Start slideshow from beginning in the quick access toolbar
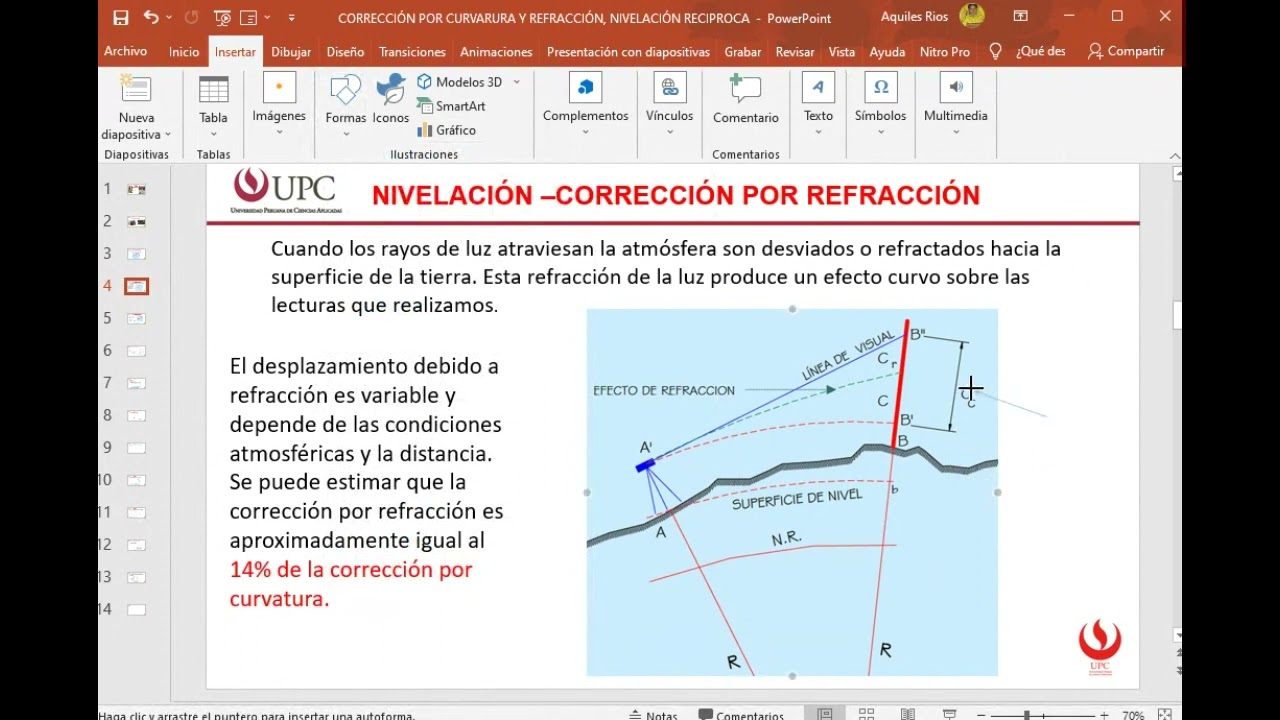 click(x=223, y=17)
